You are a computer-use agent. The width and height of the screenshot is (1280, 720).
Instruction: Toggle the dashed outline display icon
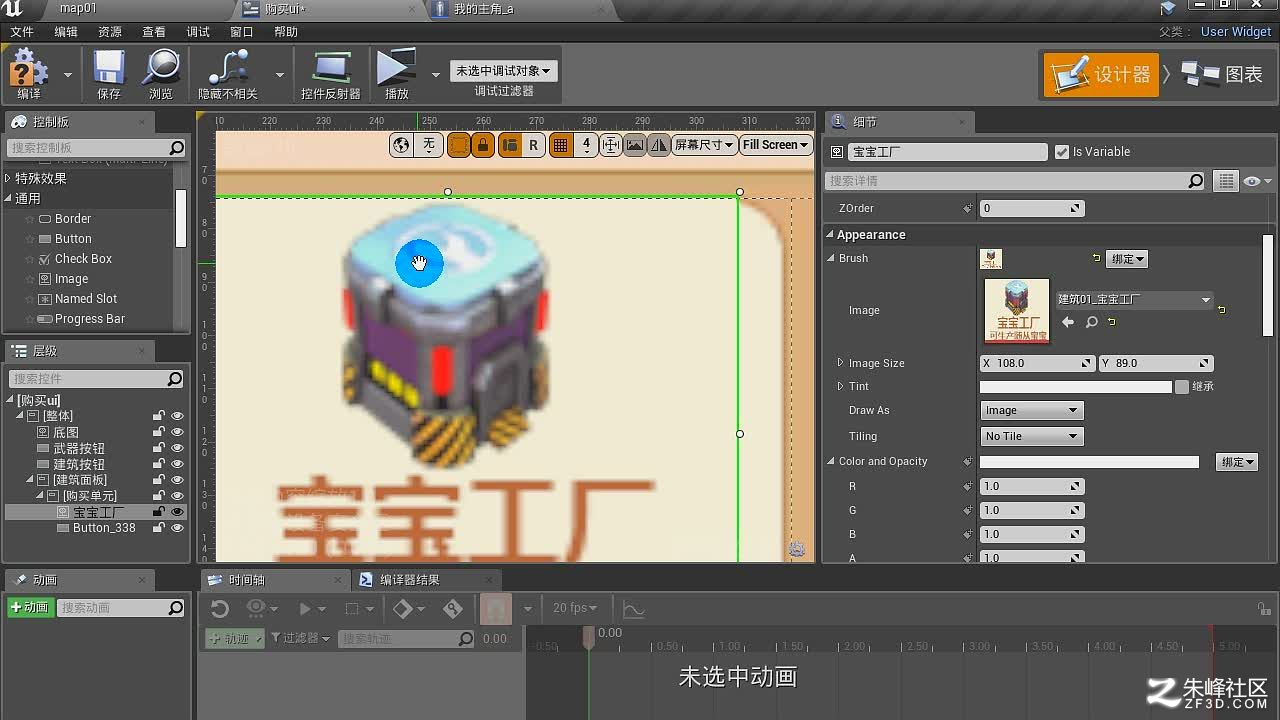459,145
